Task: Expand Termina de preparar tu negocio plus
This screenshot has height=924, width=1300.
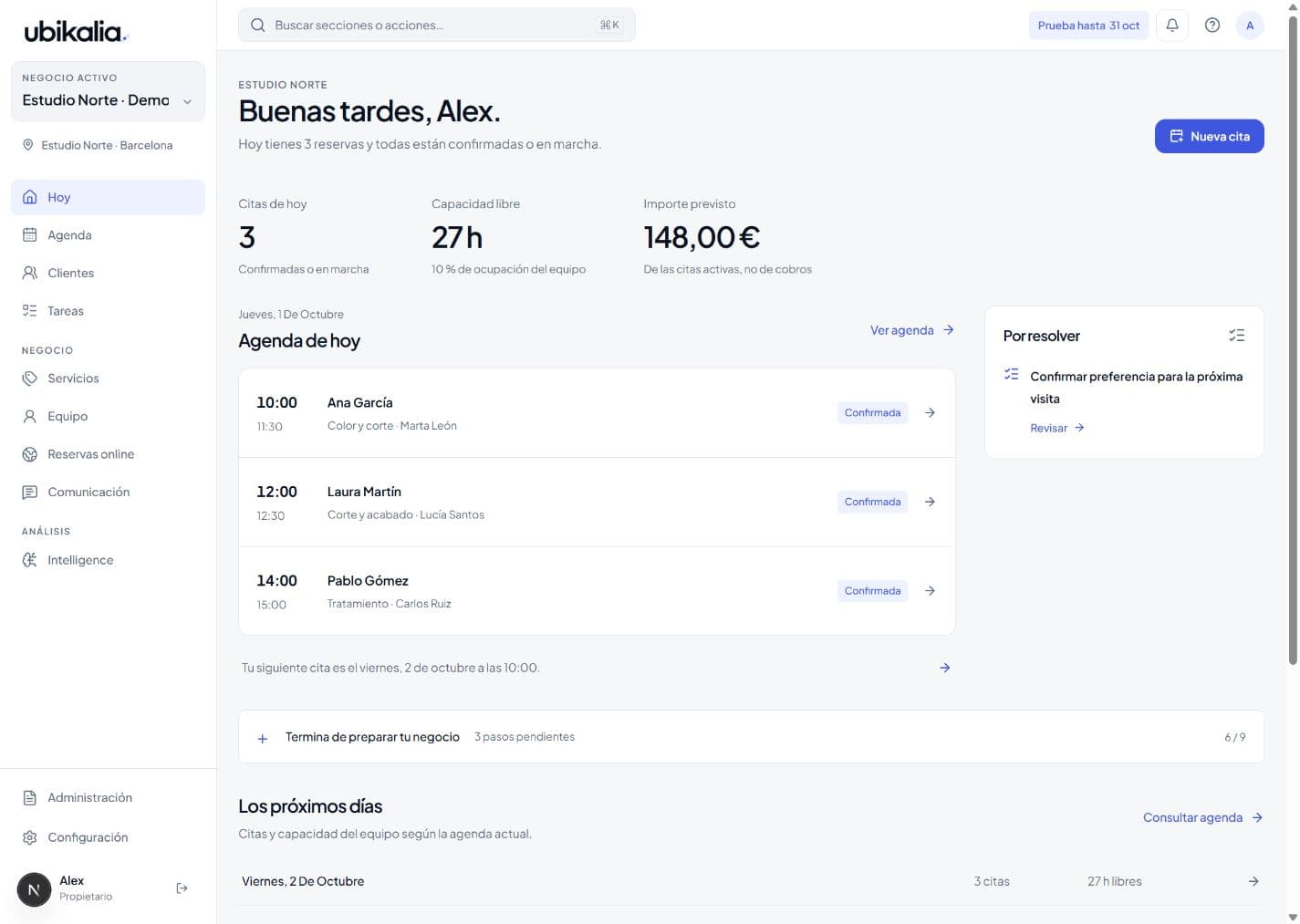Action: [x=263, y=738]
